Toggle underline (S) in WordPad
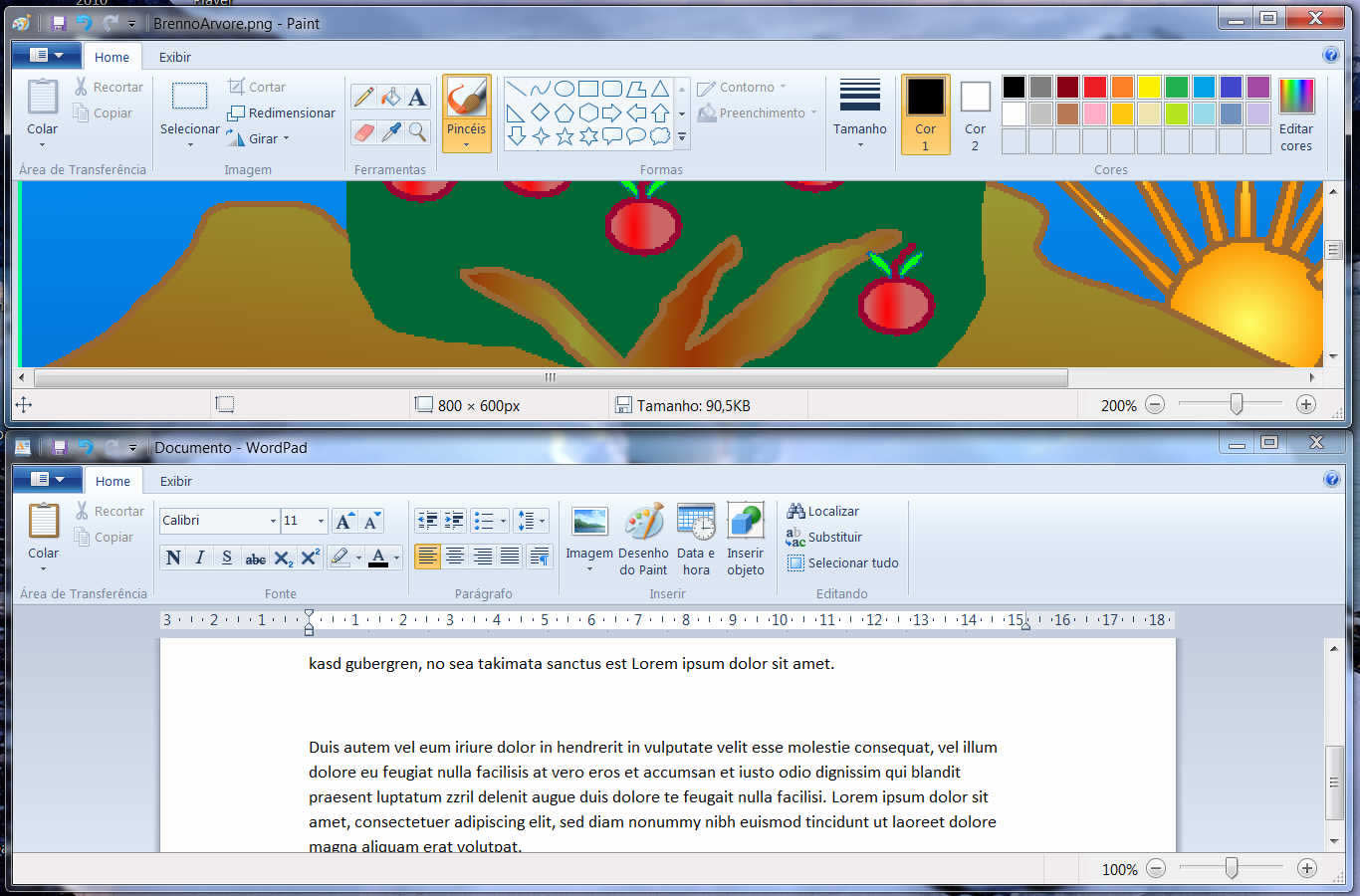The height and width of the screenshot is (896, 1360). coord(227,558)
